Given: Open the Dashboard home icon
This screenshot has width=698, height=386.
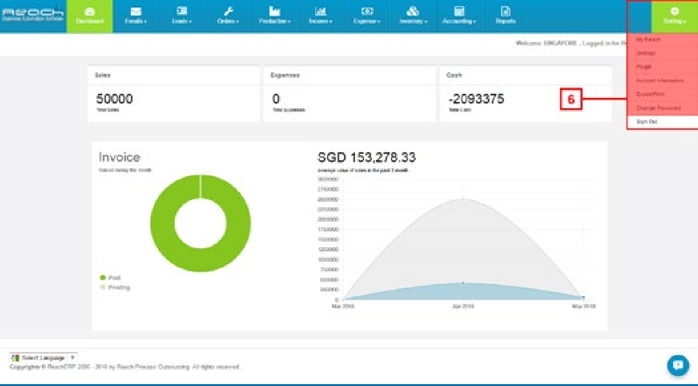Looking at the screenshot, I should [x=90, y=12].
